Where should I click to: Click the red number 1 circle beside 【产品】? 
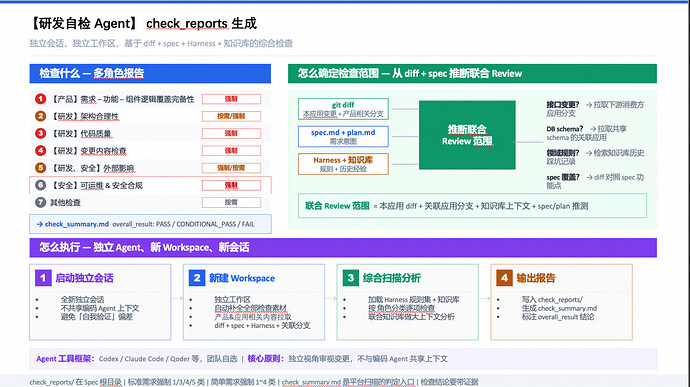coord(40,99)
